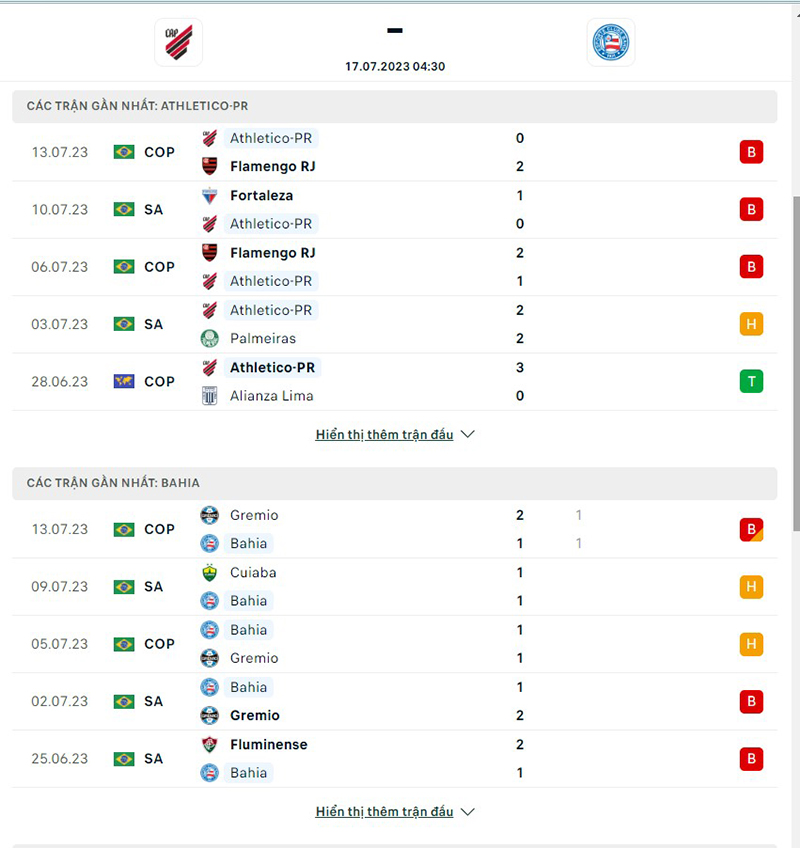Image resolution: width=800 pixels, height=848 pixels.
Task: Toggle the orange H badge for Palmeiras match
Action: [751, 324]
